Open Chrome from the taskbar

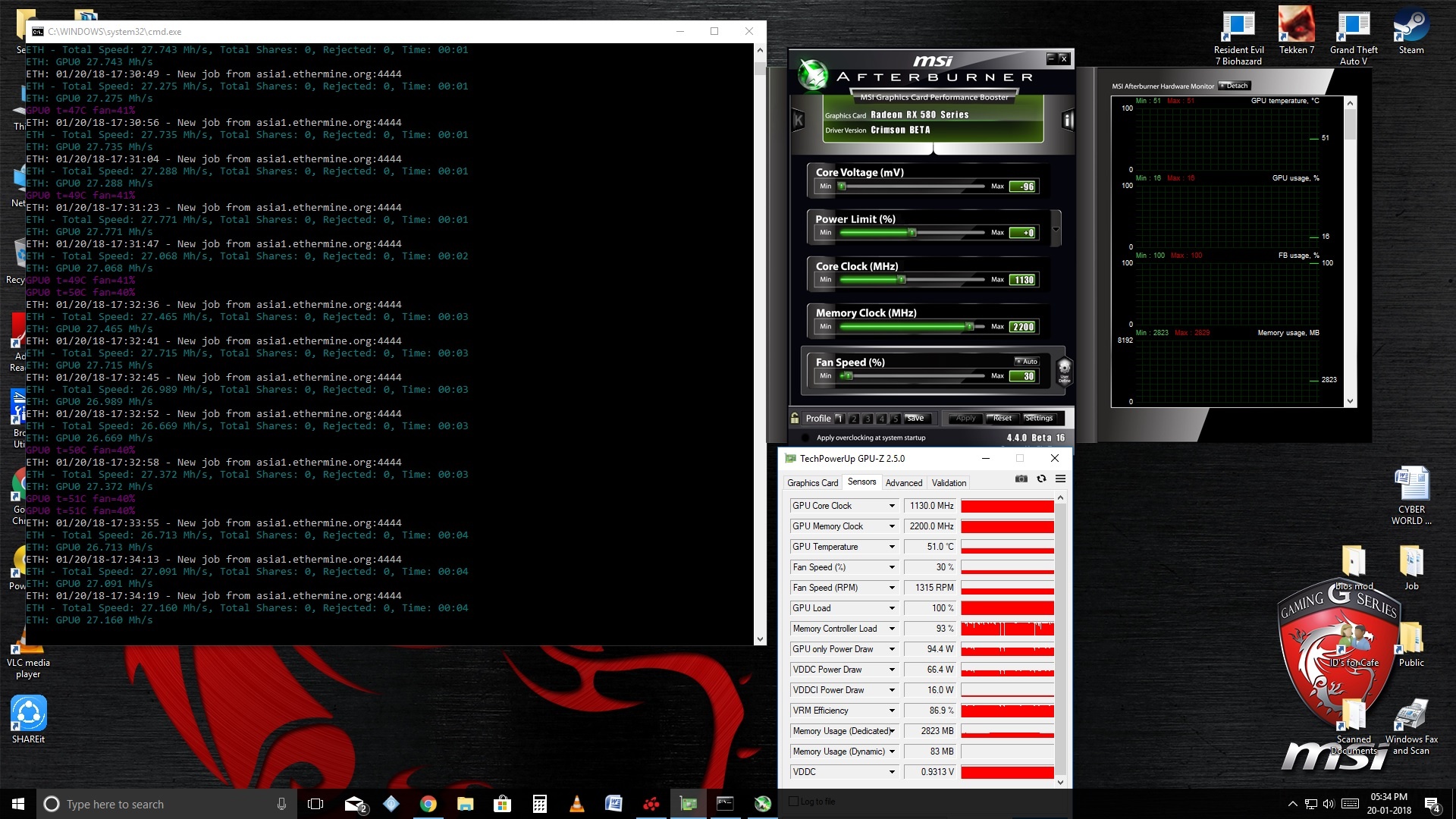[428, 804]
